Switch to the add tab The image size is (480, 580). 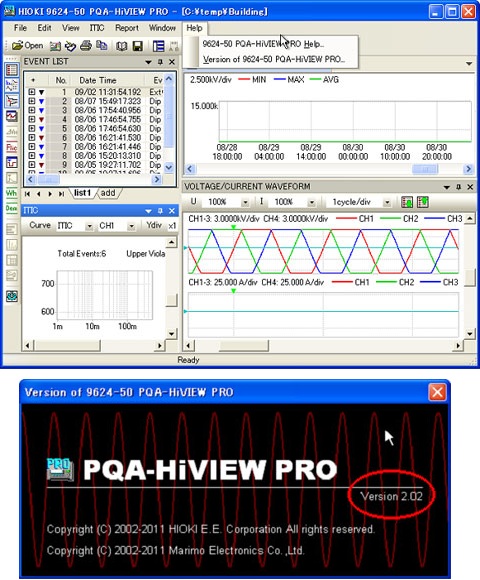pos(108,193)
